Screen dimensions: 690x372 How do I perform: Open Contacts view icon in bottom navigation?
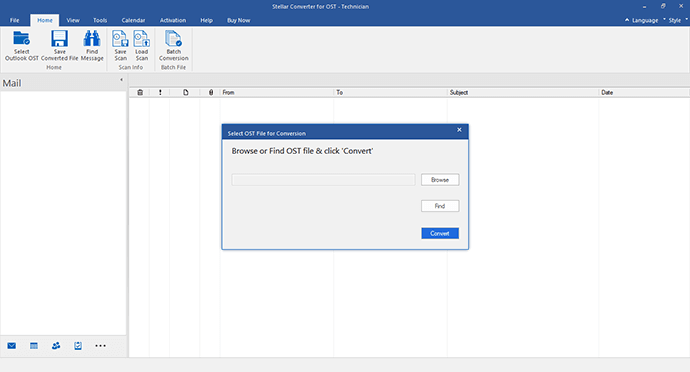(56, 346)
